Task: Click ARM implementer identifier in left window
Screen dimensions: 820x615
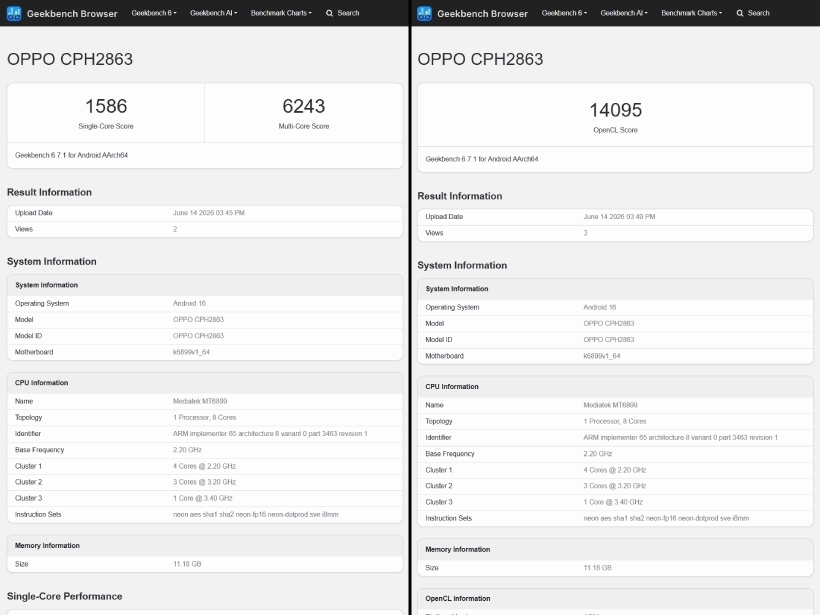Action: click(x=270, y=434)
